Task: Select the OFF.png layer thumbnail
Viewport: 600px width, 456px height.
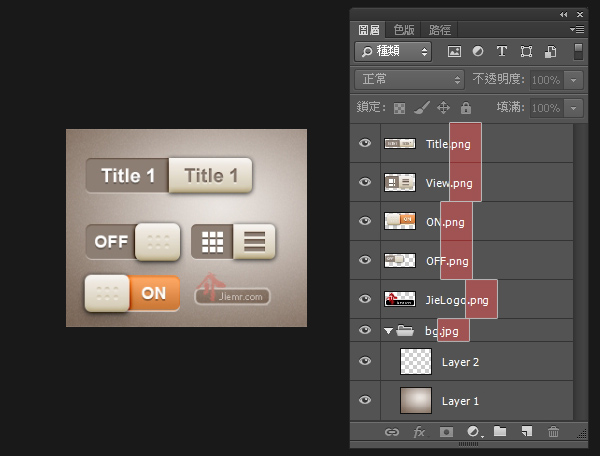Action: point(400,260)
